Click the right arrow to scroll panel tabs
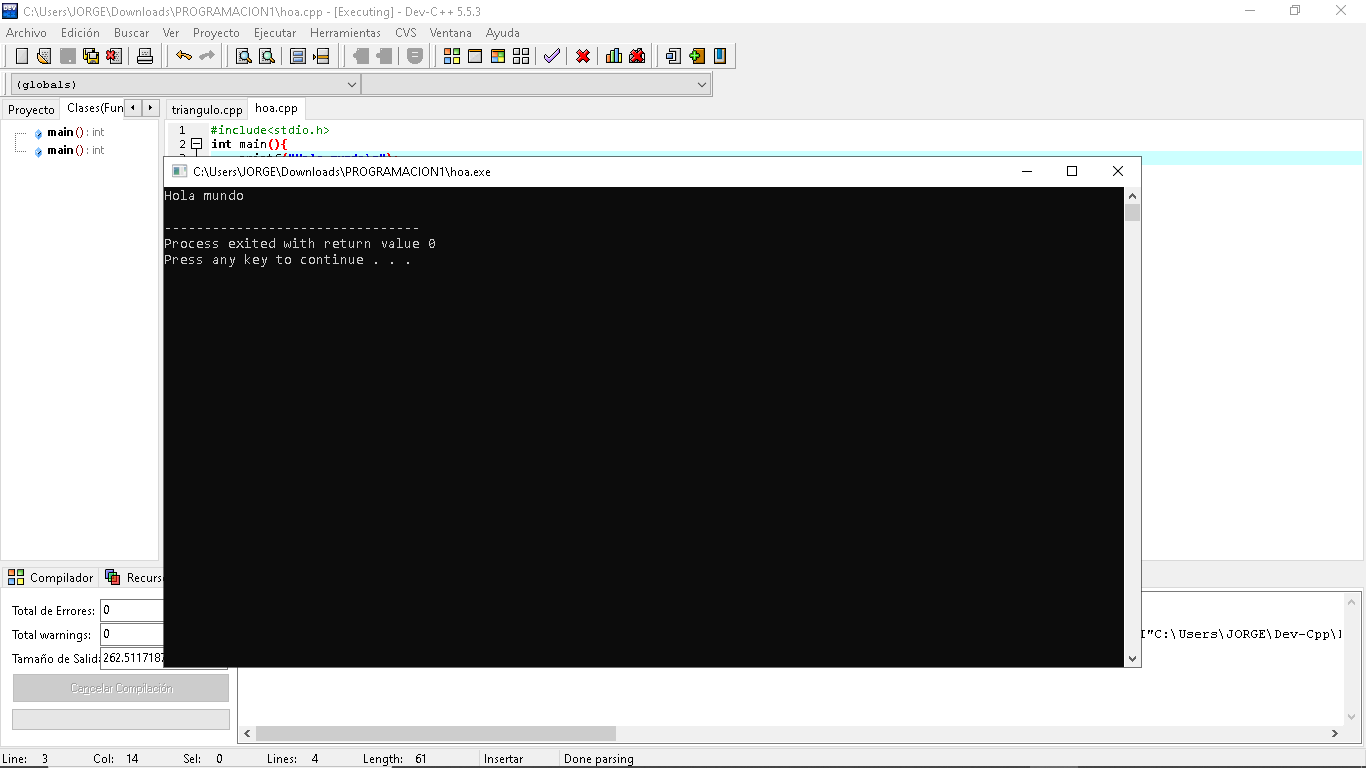Image resolution: width=1366 pixels, height=768 pixels. pyautogui.click(x=149, y=107)
